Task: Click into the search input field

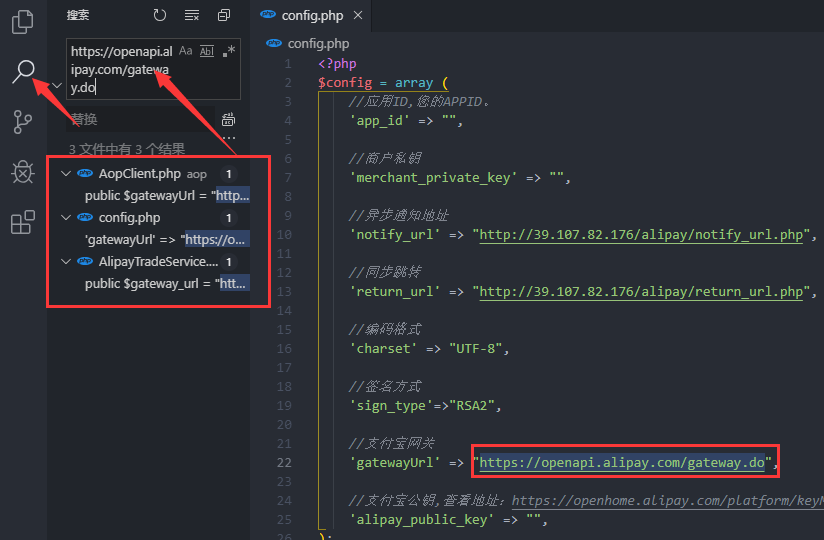Action: click(x=153, y=69)
